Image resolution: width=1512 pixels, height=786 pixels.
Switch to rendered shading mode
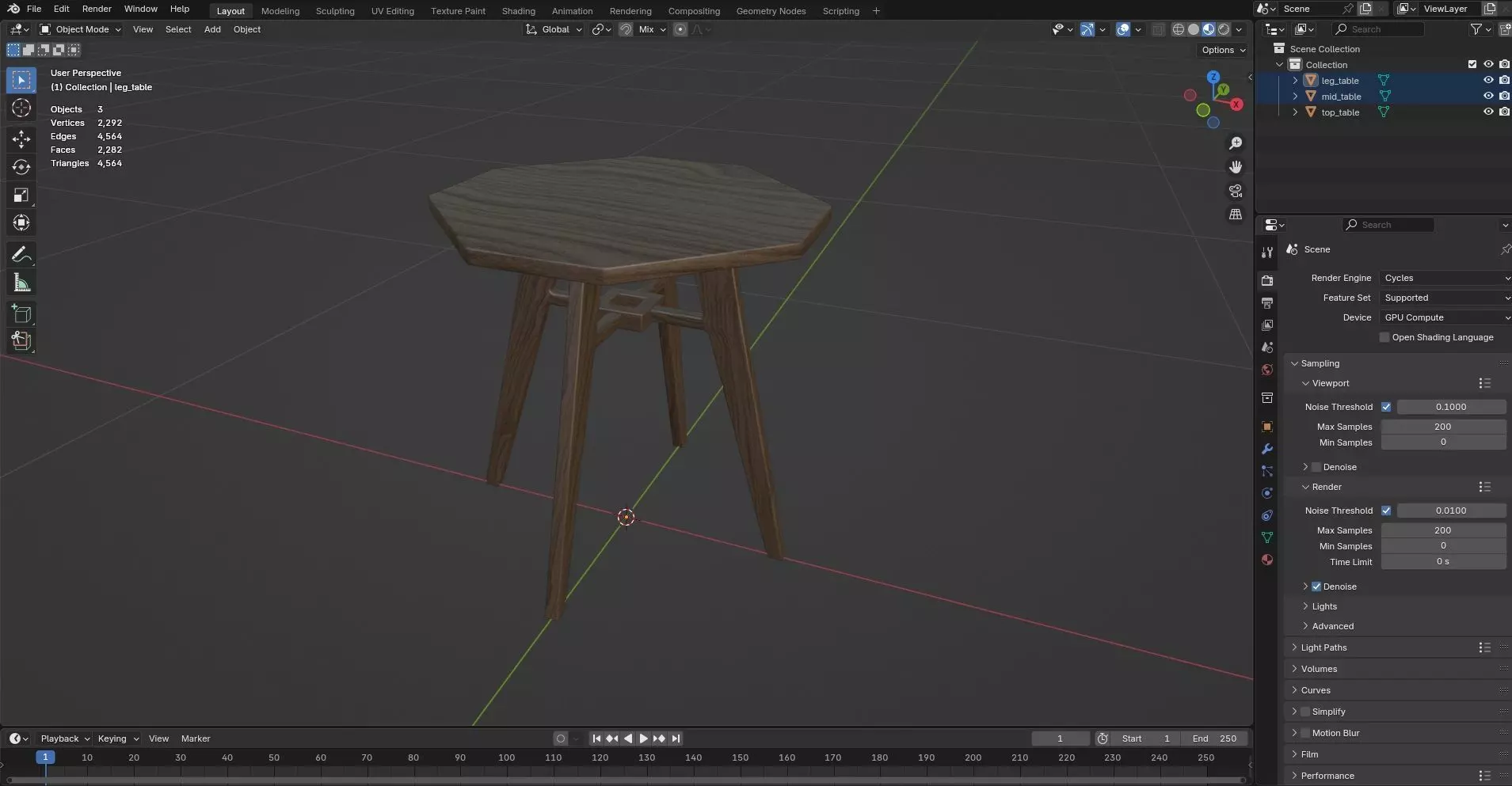[1224, 29]
